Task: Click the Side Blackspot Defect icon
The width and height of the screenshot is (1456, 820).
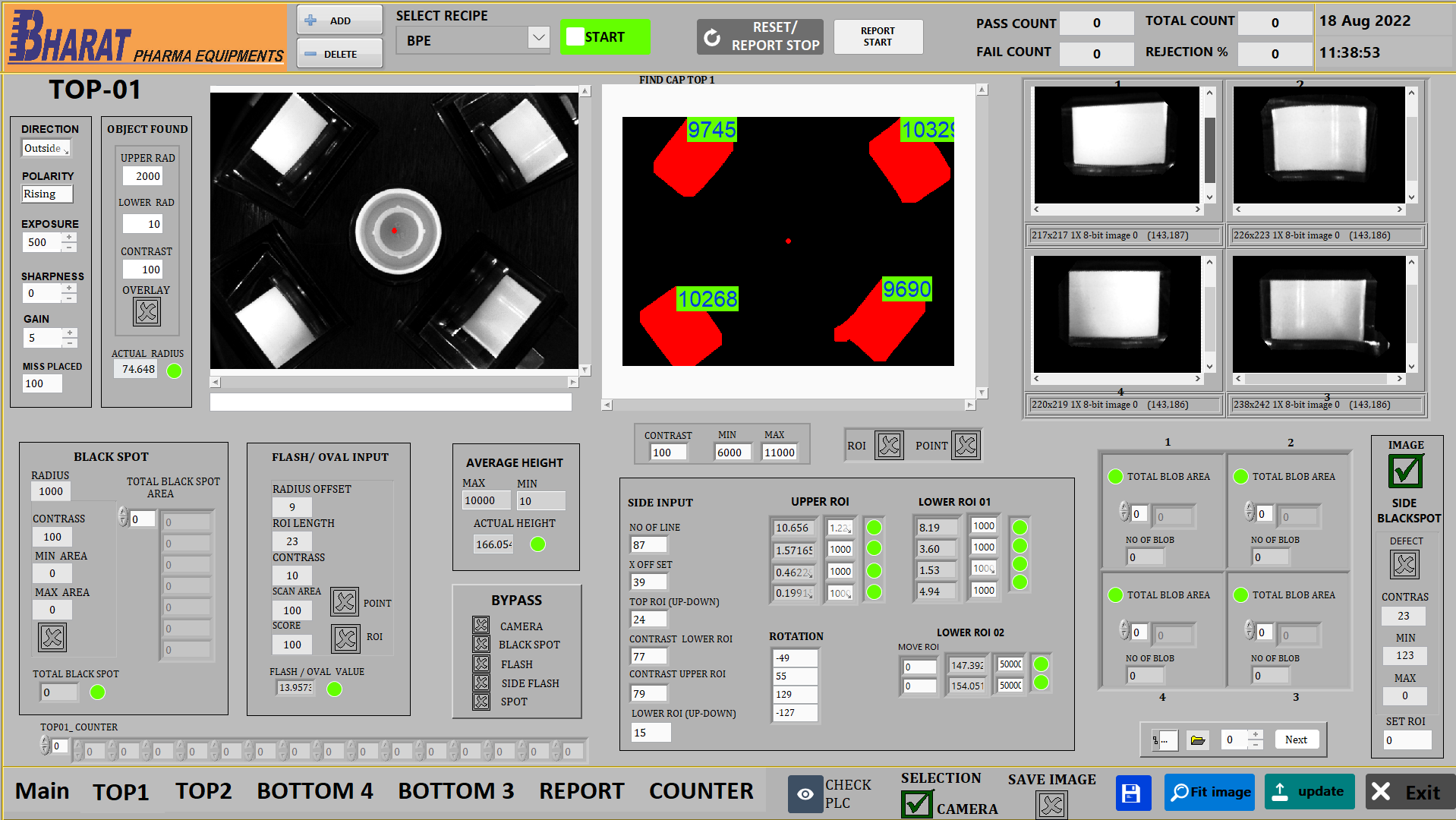Action: (x=1404, y=564)
